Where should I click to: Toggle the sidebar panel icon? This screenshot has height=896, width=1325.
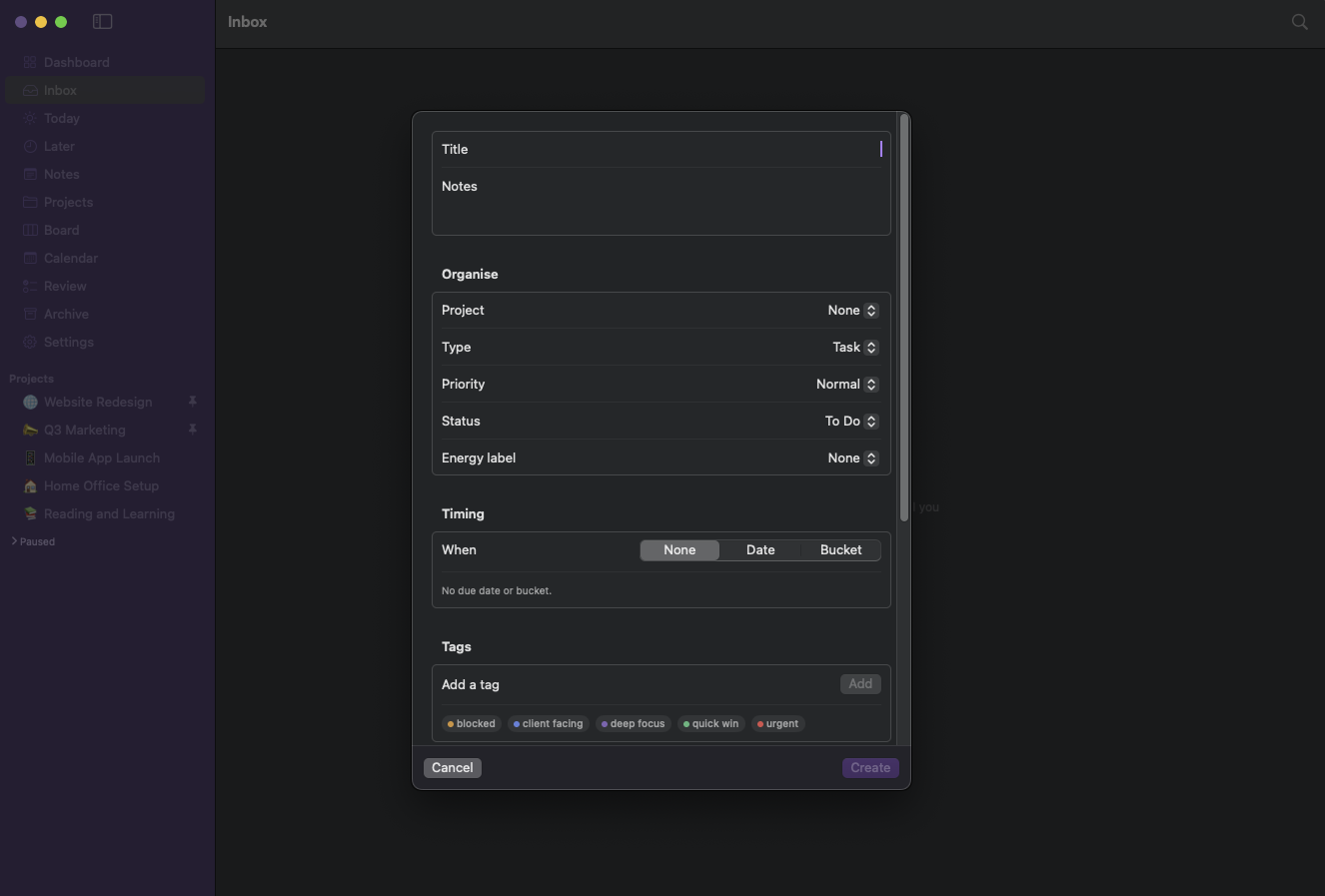coord(102,21)
